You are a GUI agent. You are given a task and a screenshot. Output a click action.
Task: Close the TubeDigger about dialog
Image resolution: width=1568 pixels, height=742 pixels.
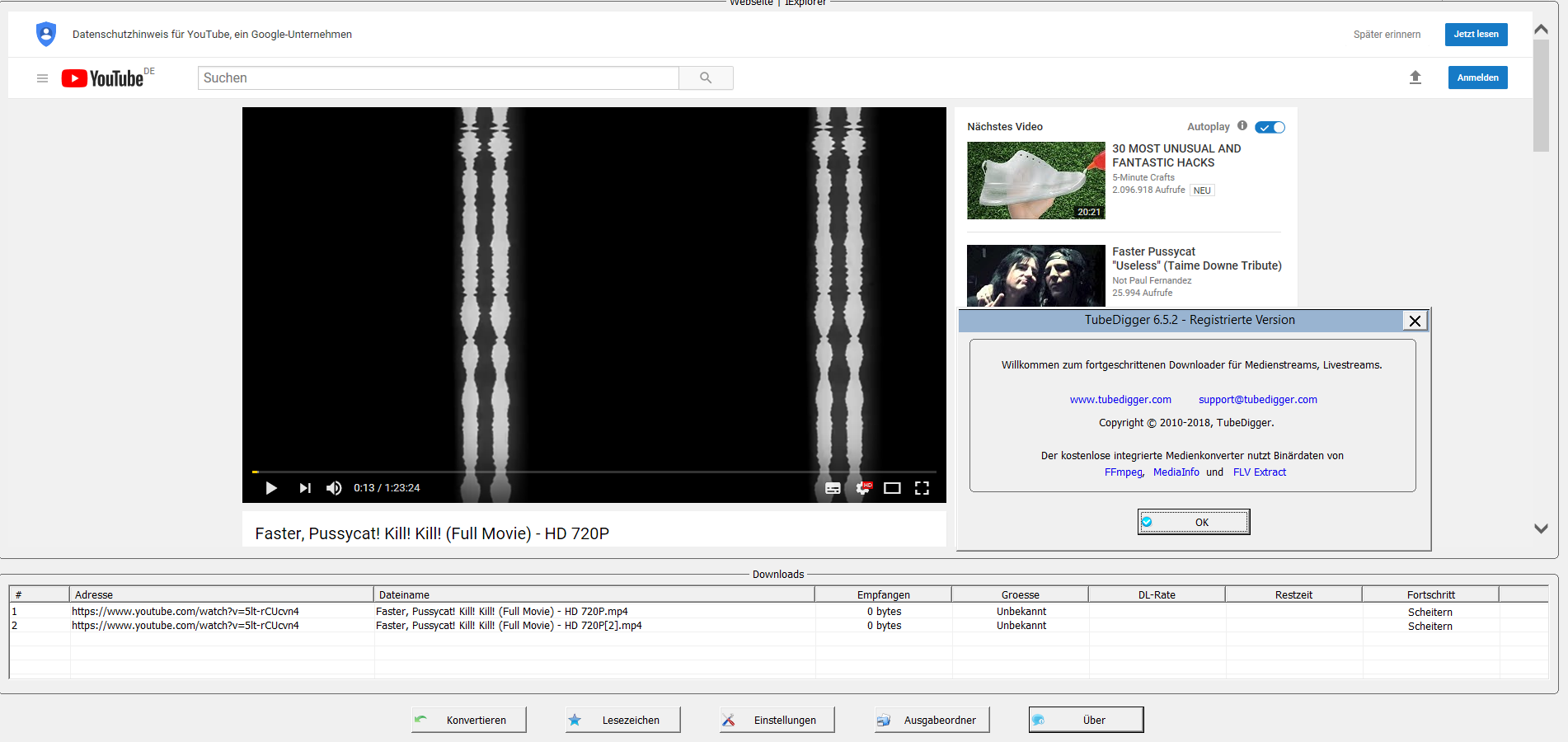click(x=1415, y=321)
